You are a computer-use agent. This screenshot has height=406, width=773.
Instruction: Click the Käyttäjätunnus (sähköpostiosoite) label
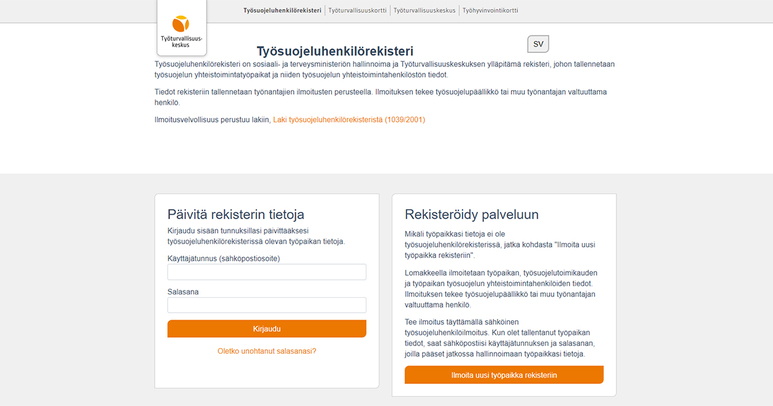(224, 258)
